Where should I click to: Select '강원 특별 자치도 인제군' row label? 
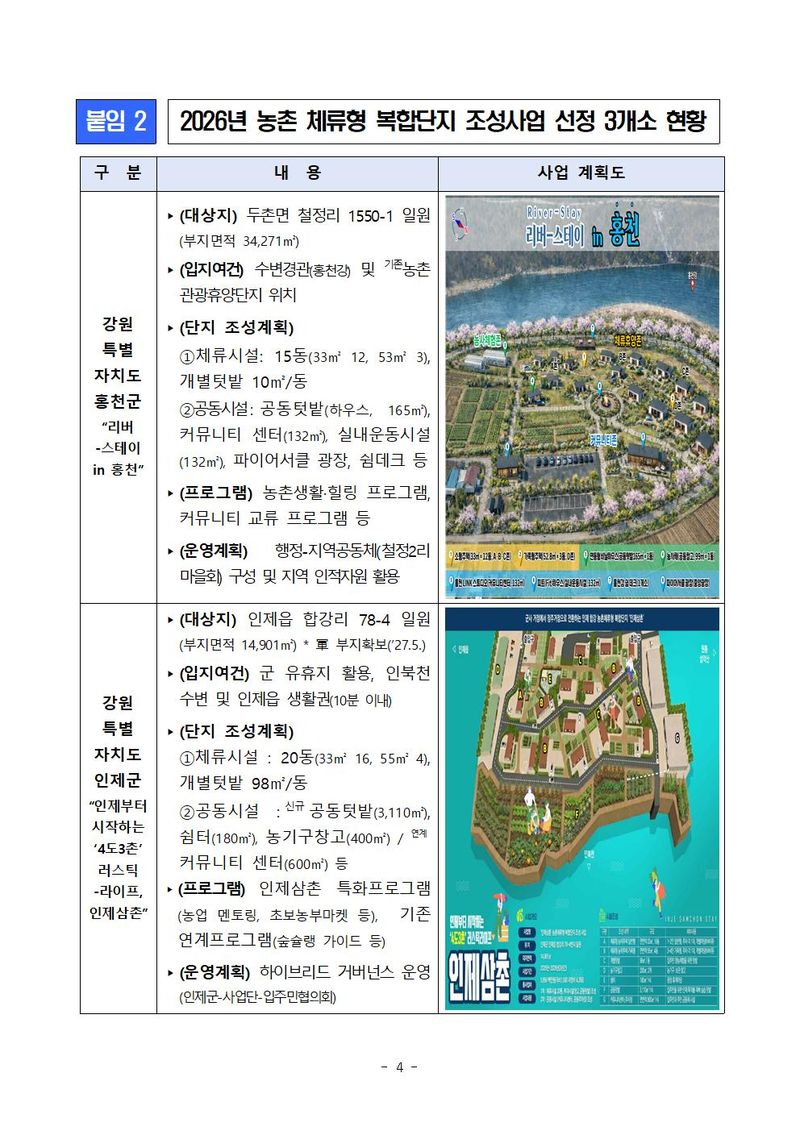pos(118,741)
